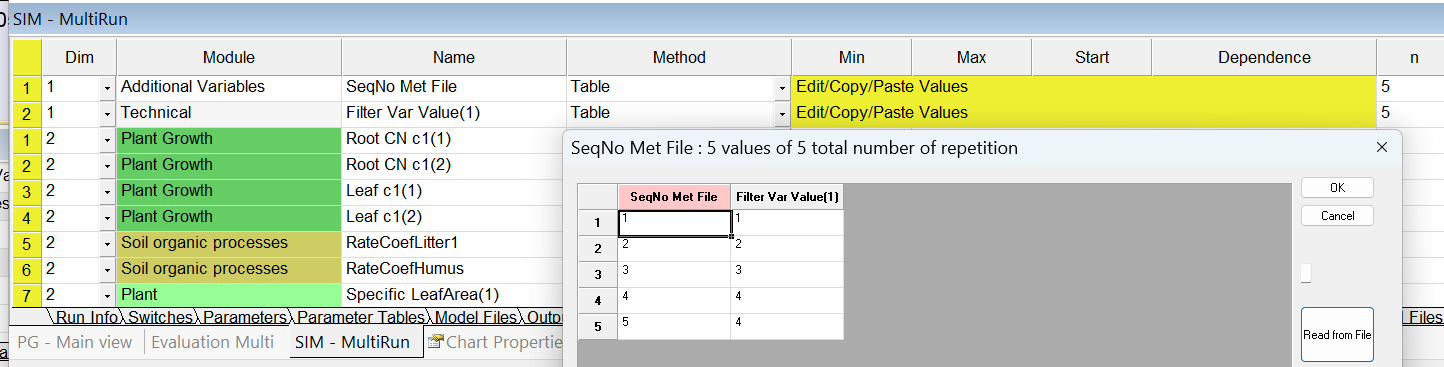This screenshot has height=367, width=1444.
Task: Switch to the Parameters tab
Action: (x=244, y=318)
